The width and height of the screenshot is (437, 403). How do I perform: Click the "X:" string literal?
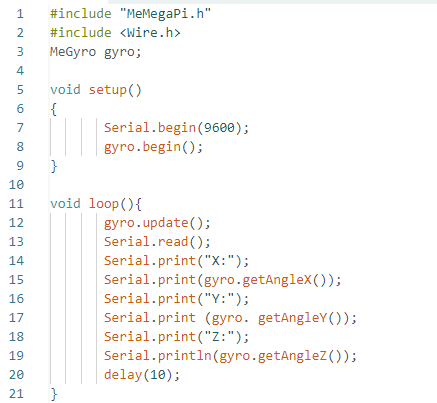click(x=219, y=261)
